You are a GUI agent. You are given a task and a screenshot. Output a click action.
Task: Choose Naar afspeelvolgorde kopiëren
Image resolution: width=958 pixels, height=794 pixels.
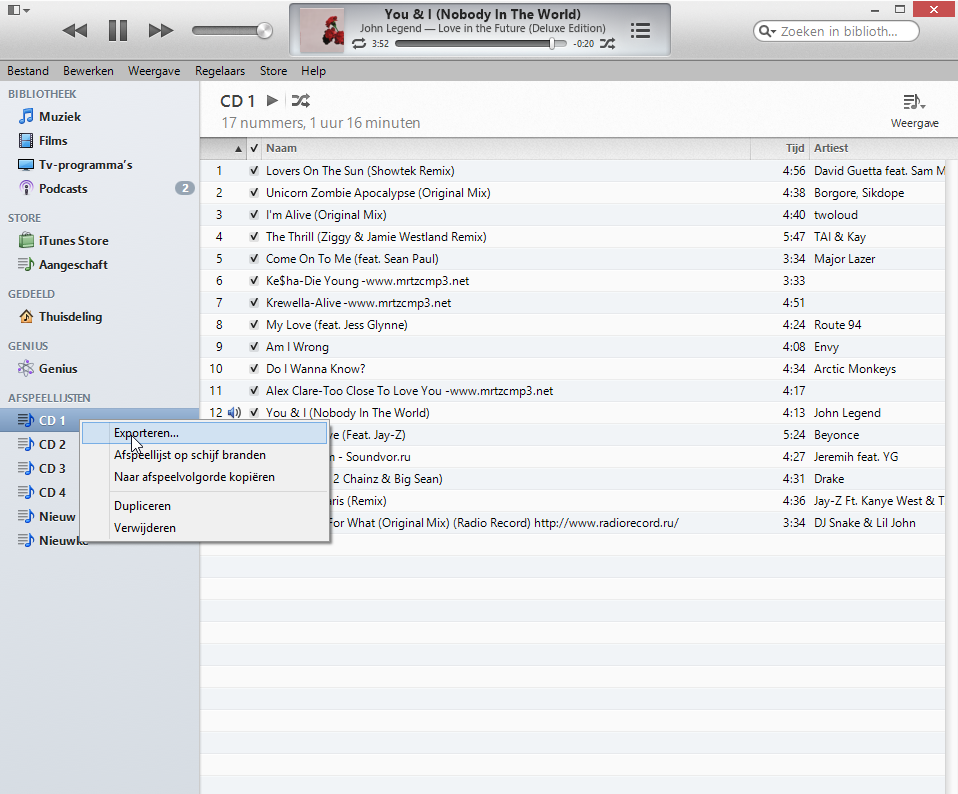[x=205, y=477]
